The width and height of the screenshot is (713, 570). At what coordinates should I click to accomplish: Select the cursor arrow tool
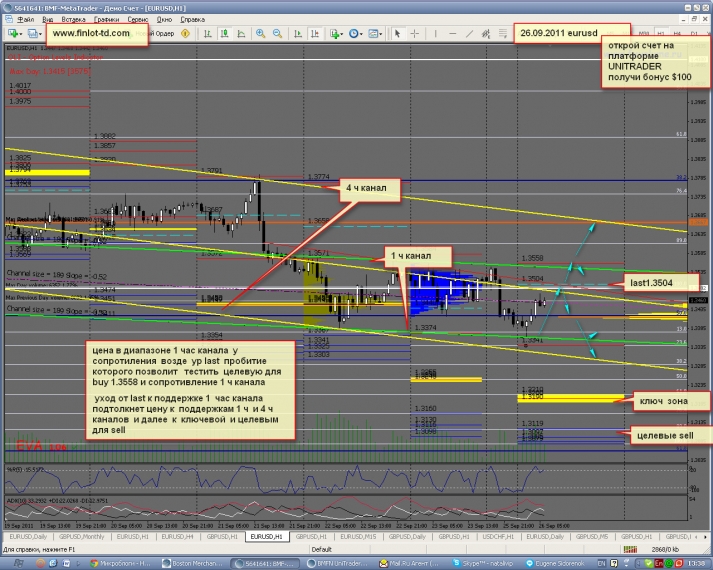[398, 33]
